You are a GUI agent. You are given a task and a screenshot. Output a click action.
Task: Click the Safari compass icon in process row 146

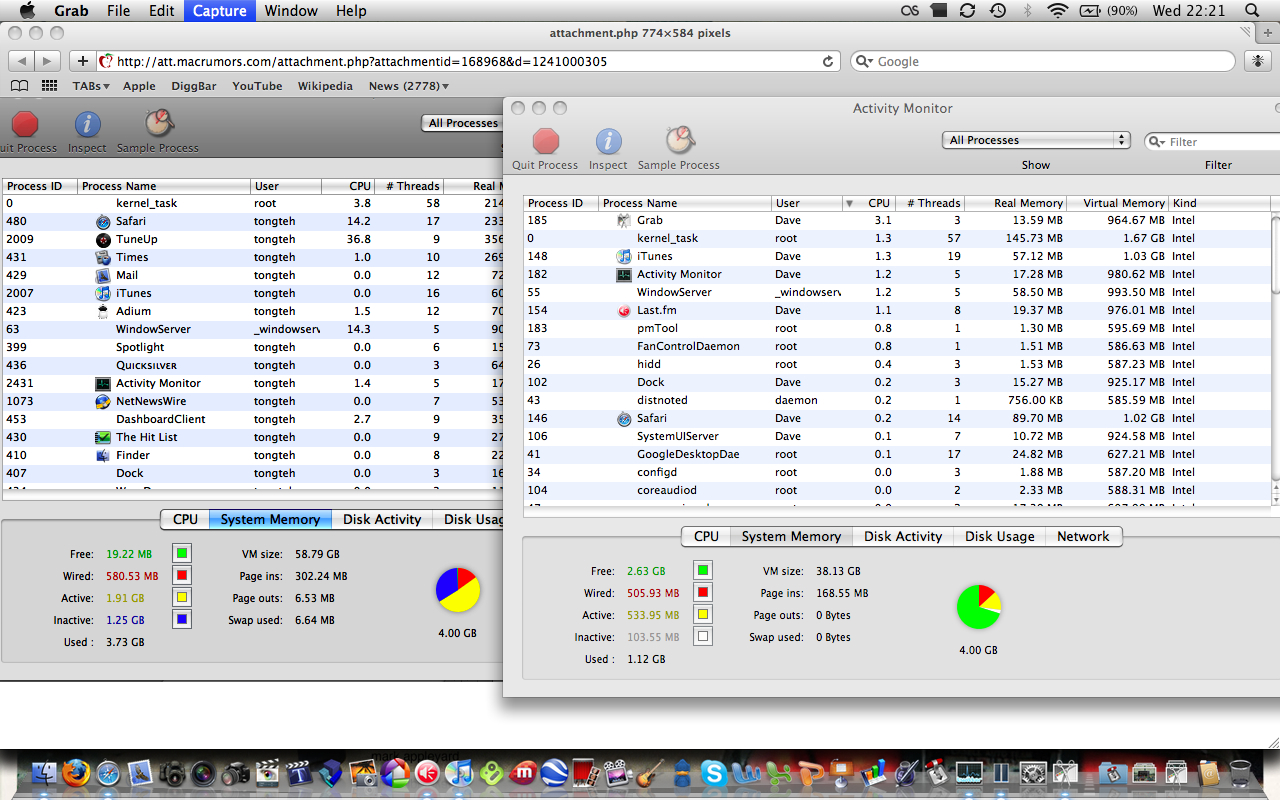click(x=624, y=418)
